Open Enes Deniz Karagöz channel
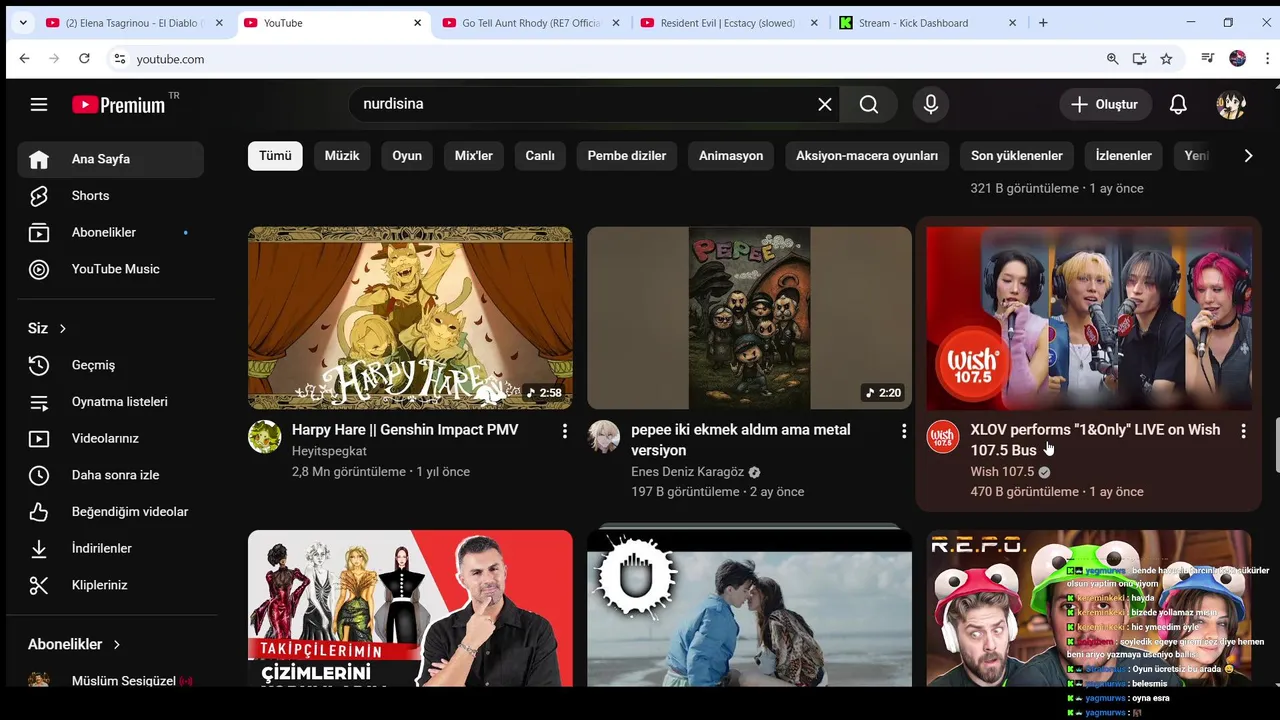Image resolution: width=1280 pixels, height=720 pixels. [688, 472]
